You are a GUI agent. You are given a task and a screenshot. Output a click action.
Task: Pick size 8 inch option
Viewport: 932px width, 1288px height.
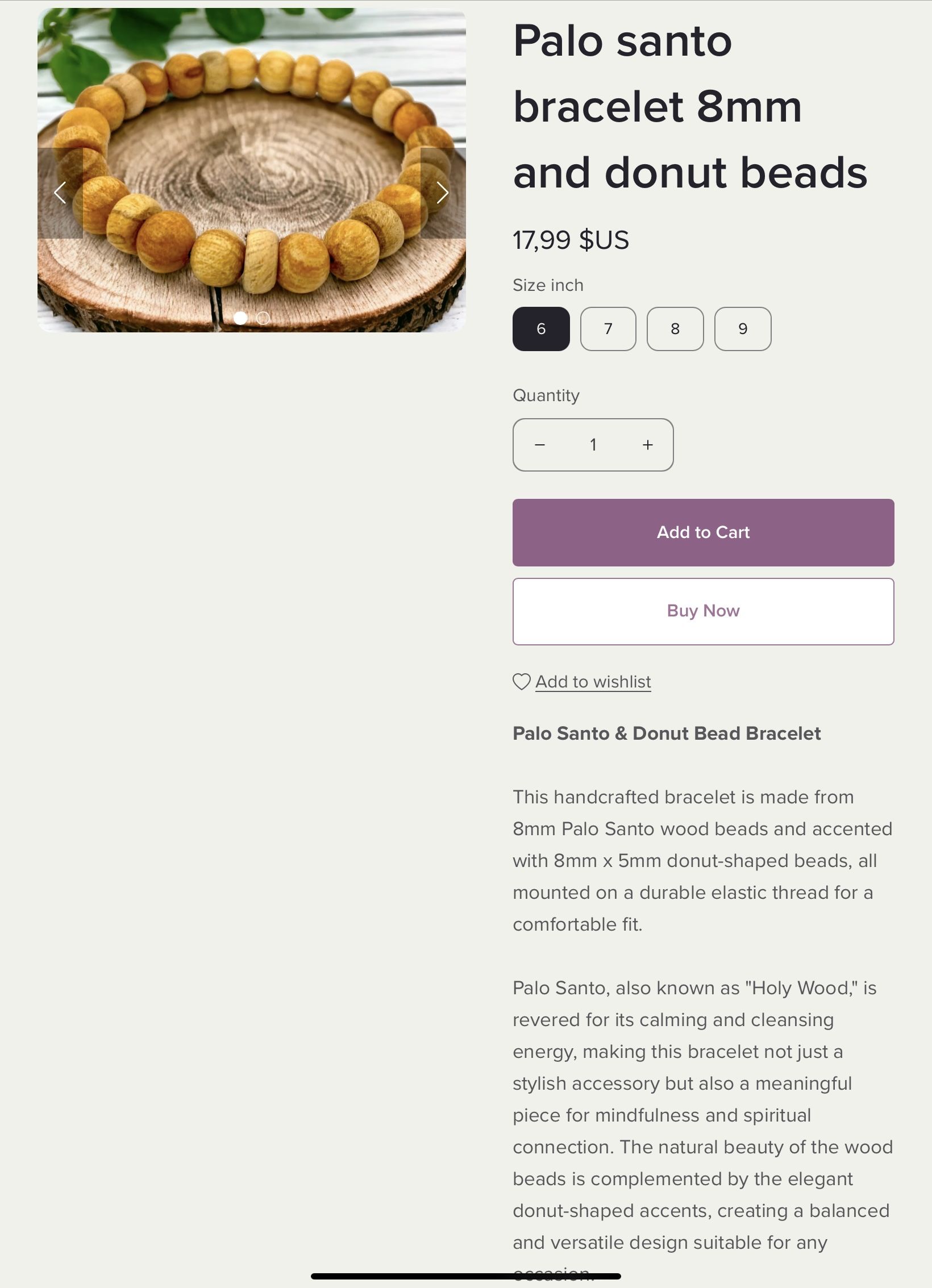(x=675, y=329)
